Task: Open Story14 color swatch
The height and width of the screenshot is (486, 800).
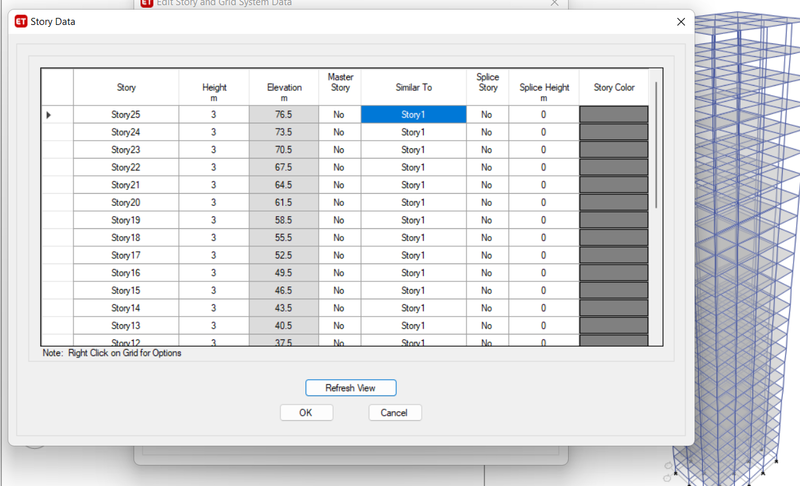Action: (x=614, y=308)
